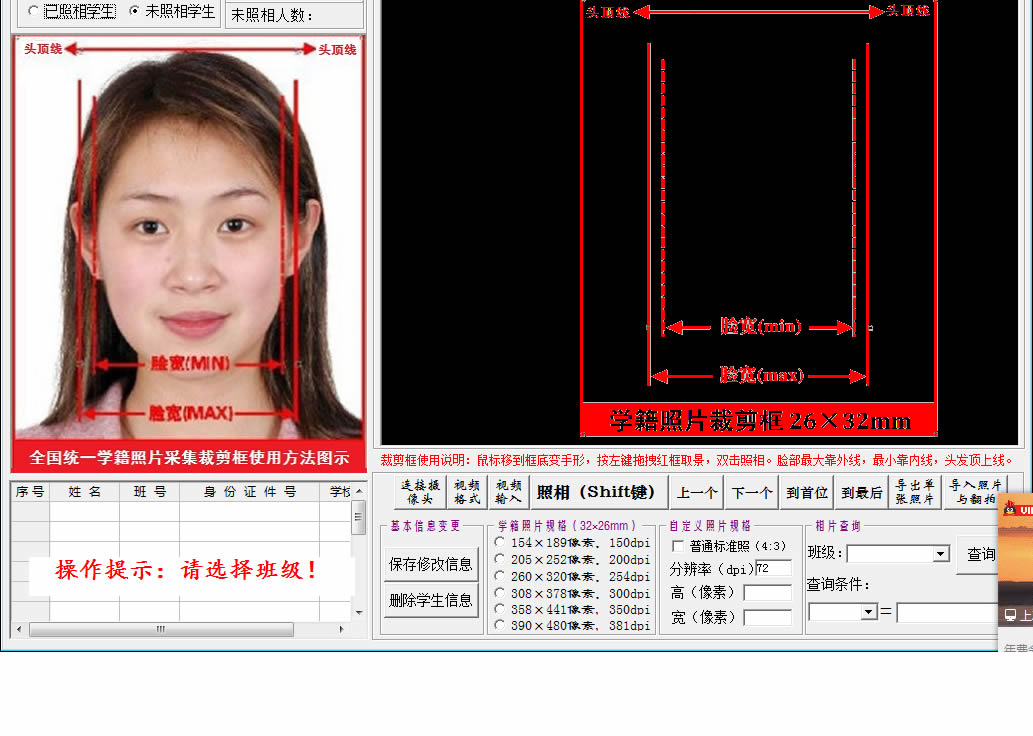Click the 连接摄像头 connect camera button
This screenshot has height=736, width=1033.
coord(420,492)
